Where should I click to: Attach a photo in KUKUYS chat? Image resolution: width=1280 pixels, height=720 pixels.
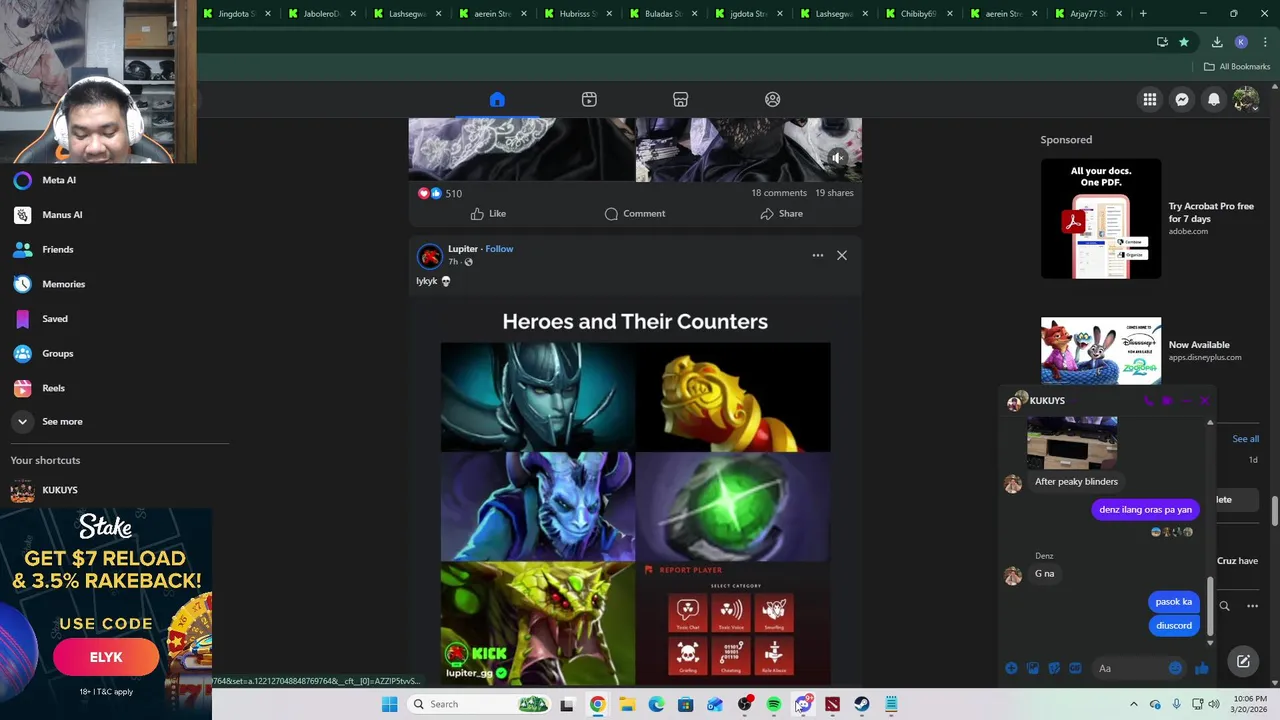[1033, 668]
